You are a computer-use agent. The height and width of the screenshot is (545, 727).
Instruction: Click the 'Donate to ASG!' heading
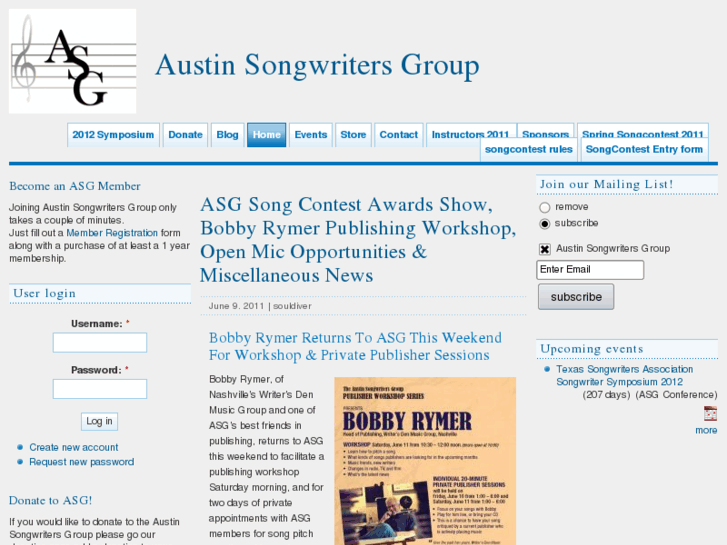click(51, 500)
